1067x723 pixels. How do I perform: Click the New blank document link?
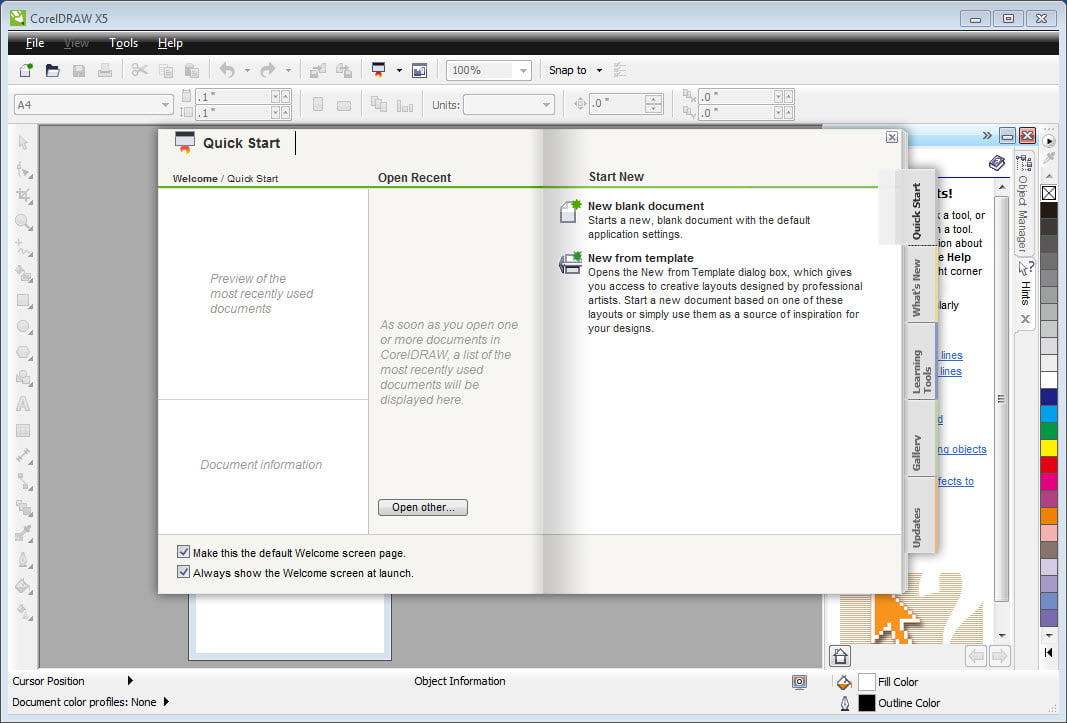point(646,206)
